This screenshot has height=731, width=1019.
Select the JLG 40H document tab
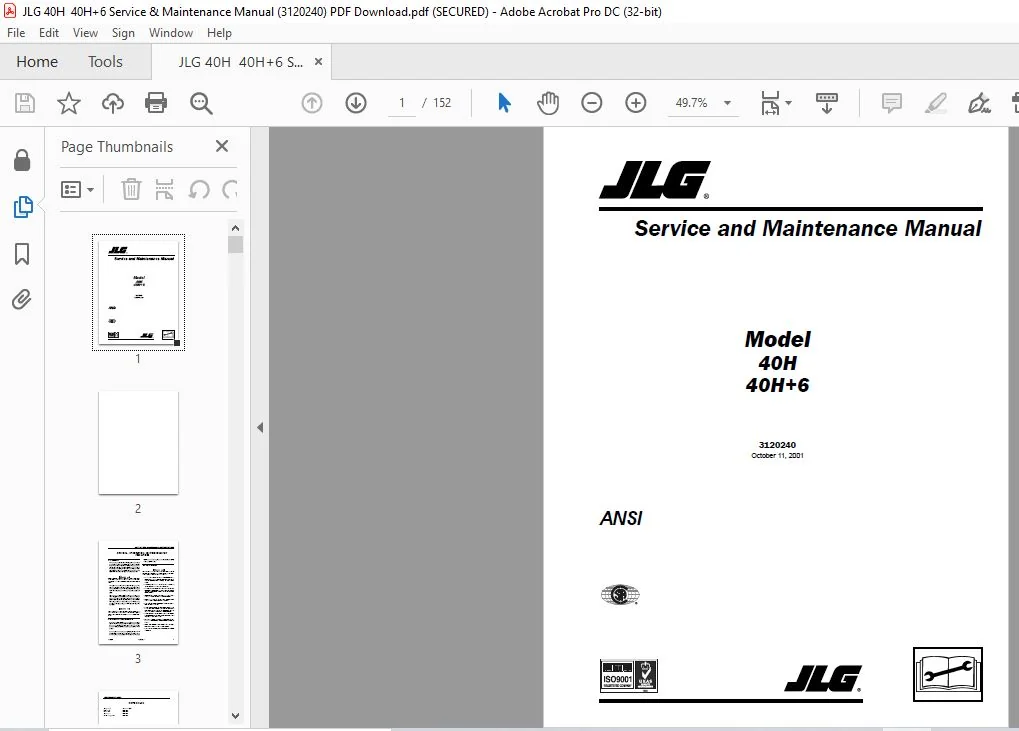click(x=240, y=62)
